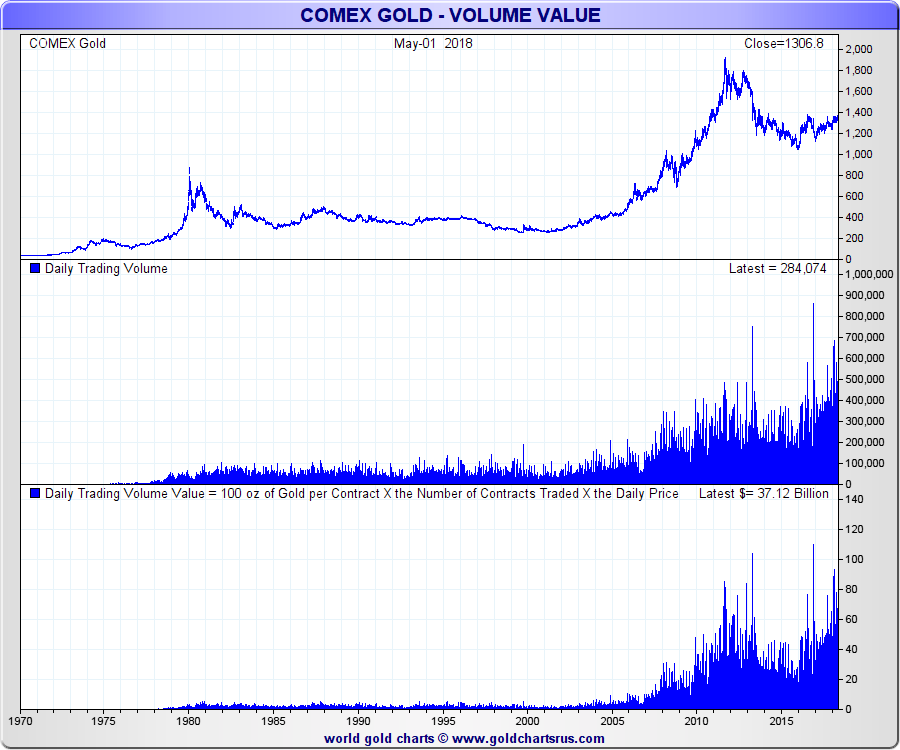Click the 1,000,000 volume axis label

[x=869, y=274]
